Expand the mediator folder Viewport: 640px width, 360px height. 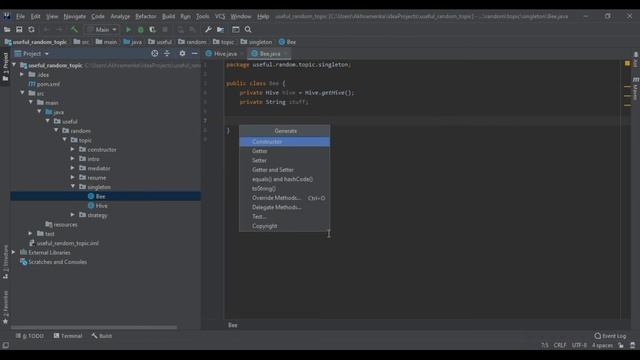click(x=73, y=168)
